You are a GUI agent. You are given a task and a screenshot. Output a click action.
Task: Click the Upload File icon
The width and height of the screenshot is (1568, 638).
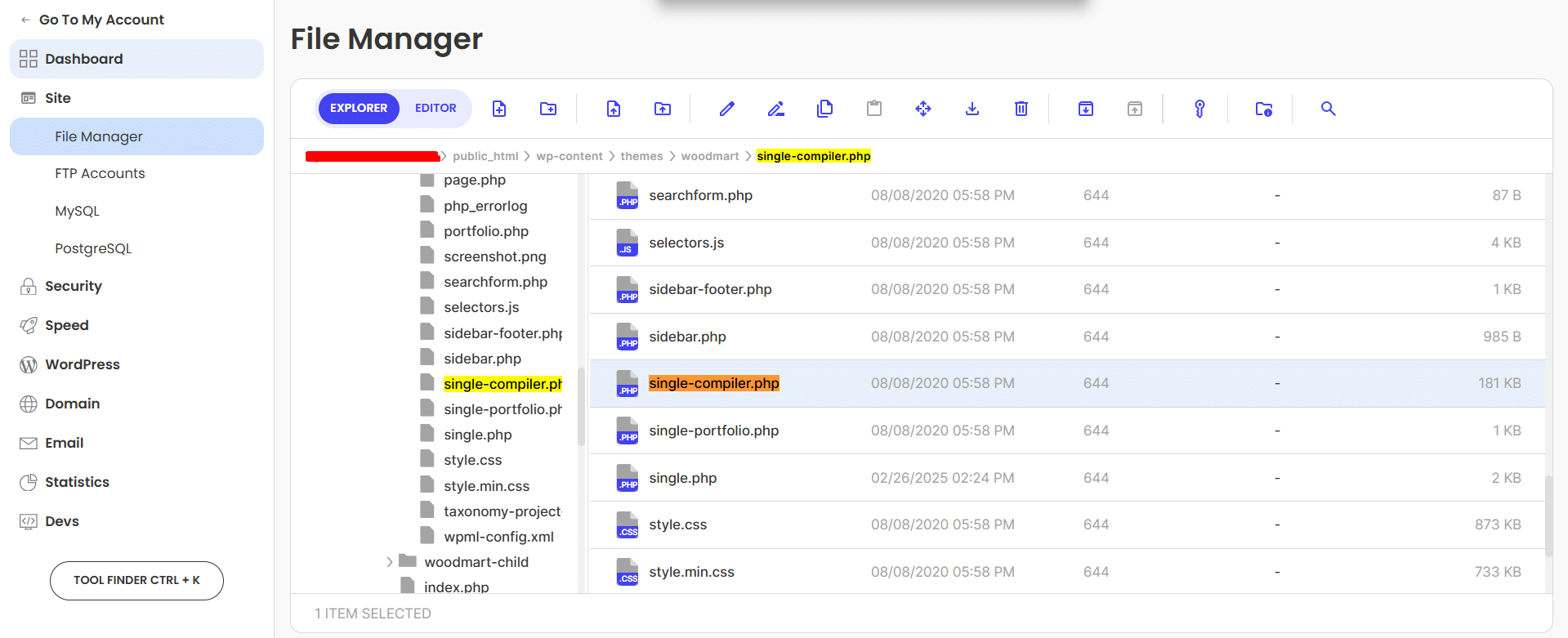(614, 109)
